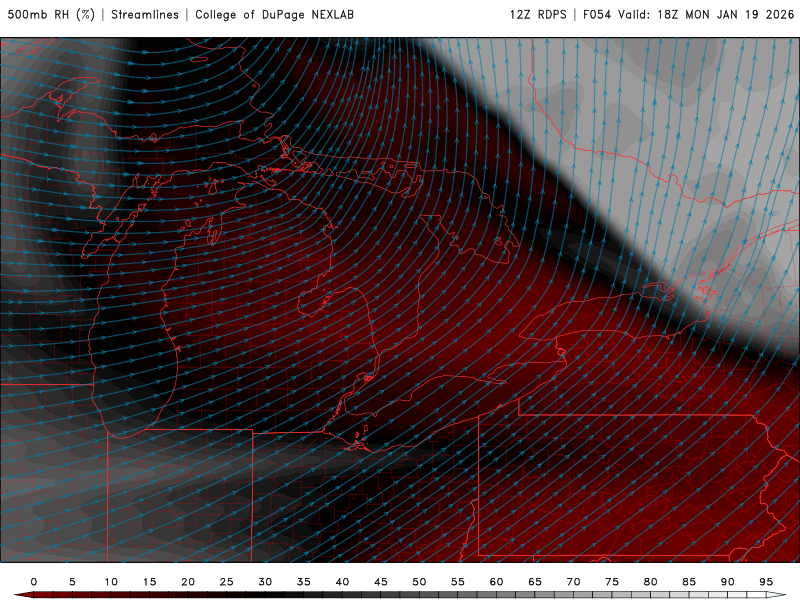Click the "75" label on the color scale

pyautogui.click(x=612, y=582)
